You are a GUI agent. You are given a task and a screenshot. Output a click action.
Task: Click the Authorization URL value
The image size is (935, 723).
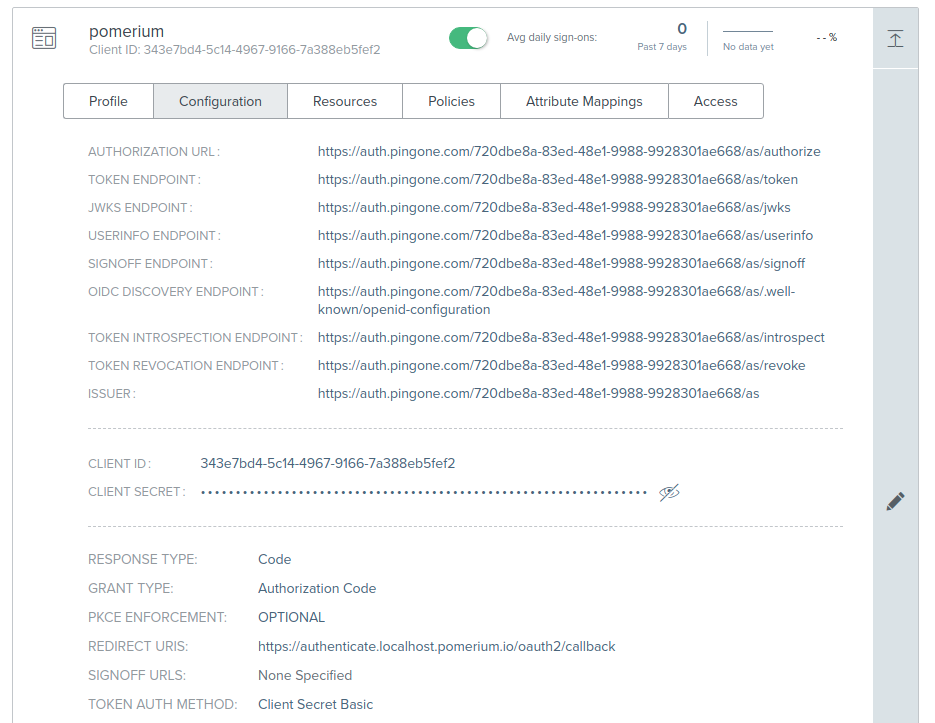[x=569, y=152]
